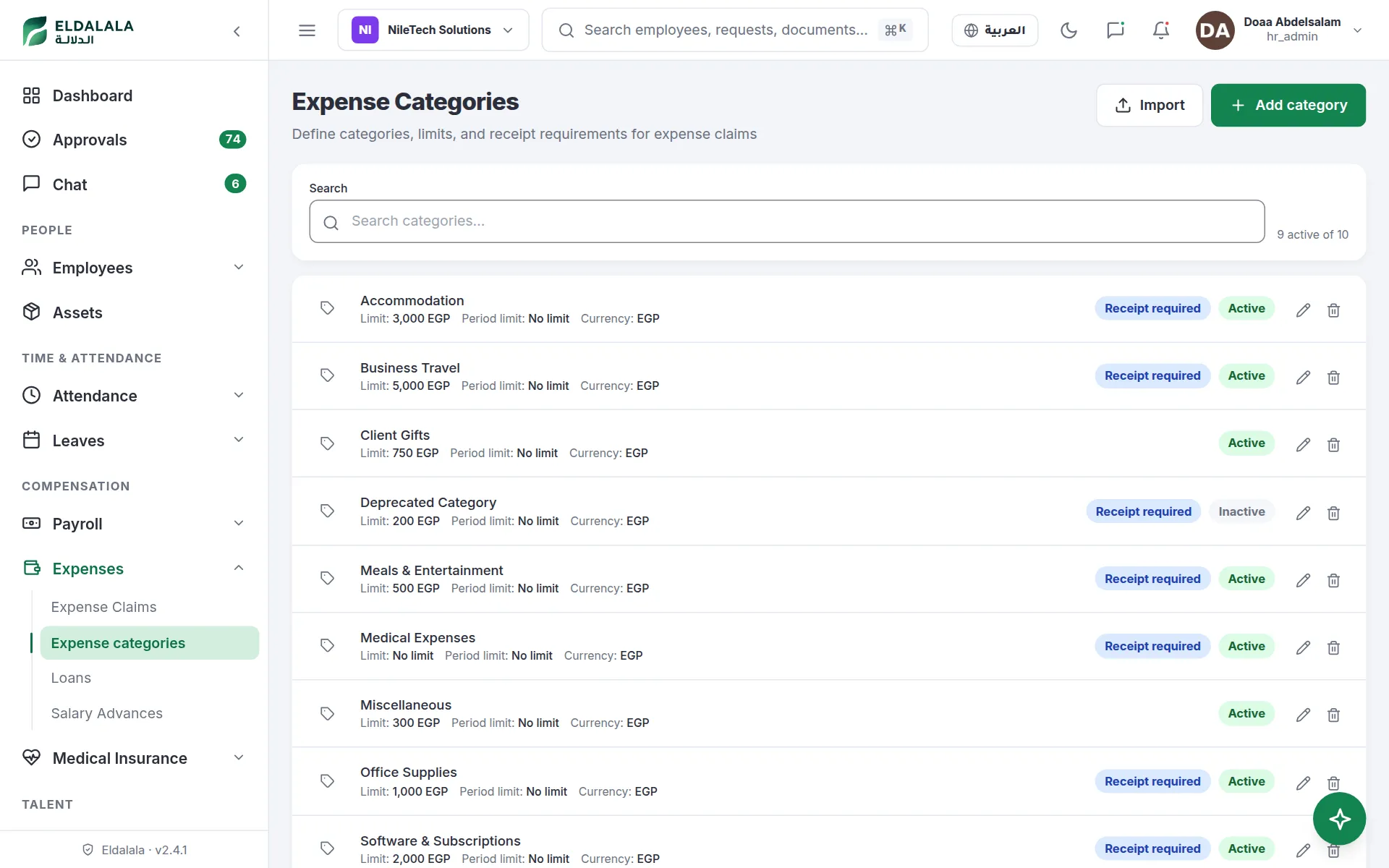Go to Loans page
This screenshot has height=868, width=1389.
click(149, 678)
